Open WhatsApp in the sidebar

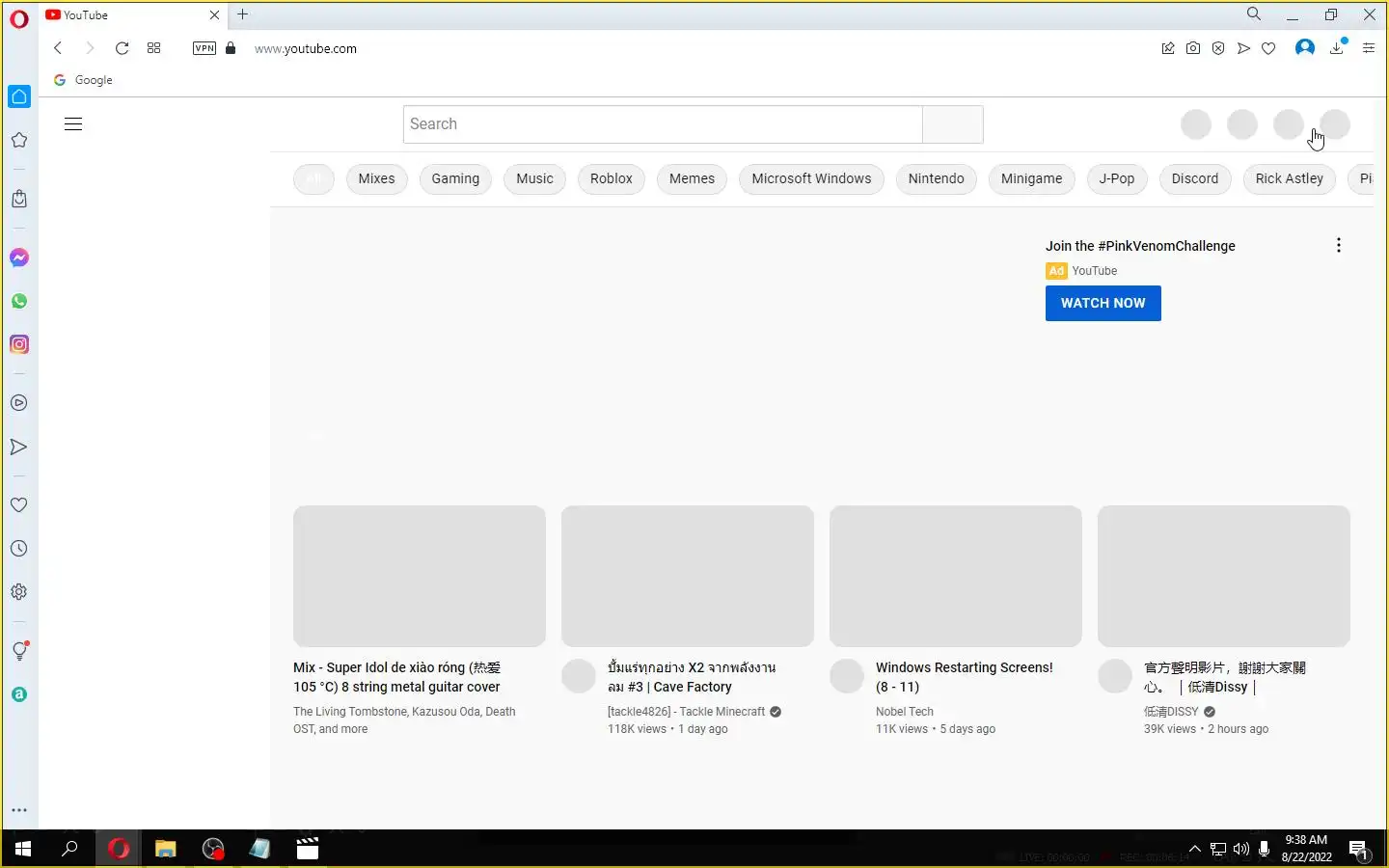(19, 301)
